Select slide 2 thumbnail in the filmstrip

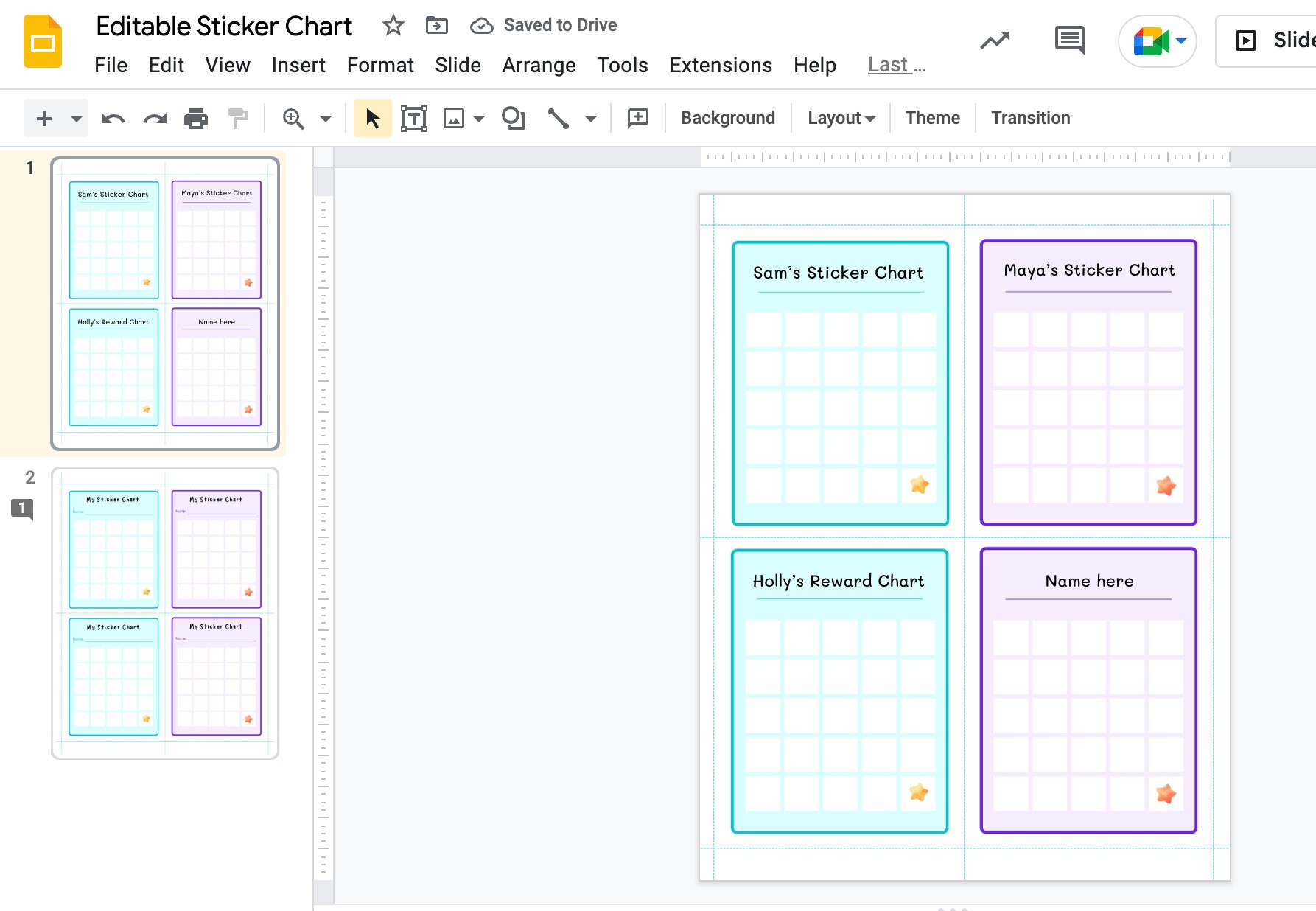(164, 612)
